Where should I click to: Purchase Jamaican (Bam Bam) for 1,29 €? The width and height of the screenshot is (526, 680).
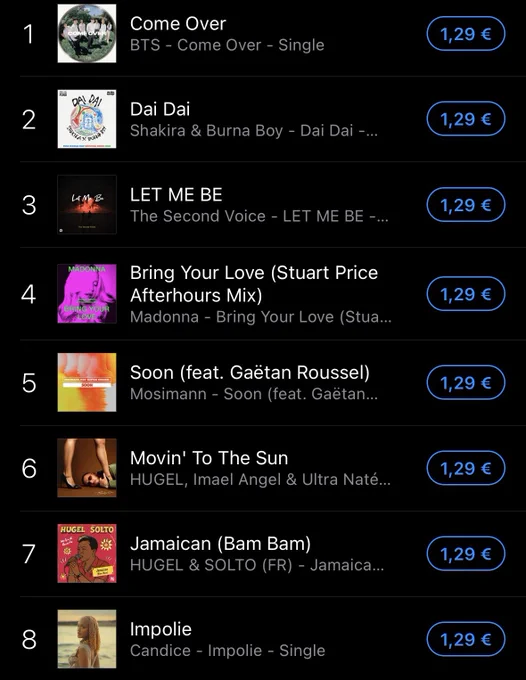(466, 553)
